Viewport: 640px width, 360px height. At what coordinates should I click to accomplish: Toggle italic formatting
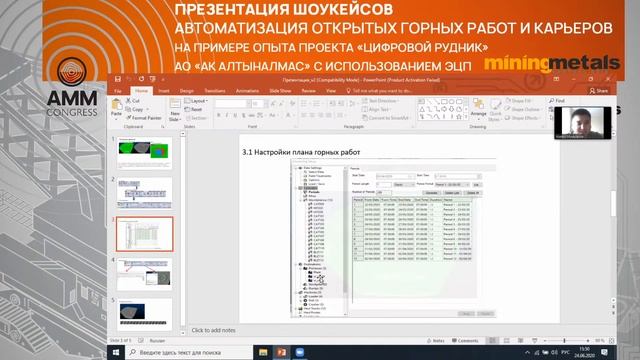(x=227, y=116)
